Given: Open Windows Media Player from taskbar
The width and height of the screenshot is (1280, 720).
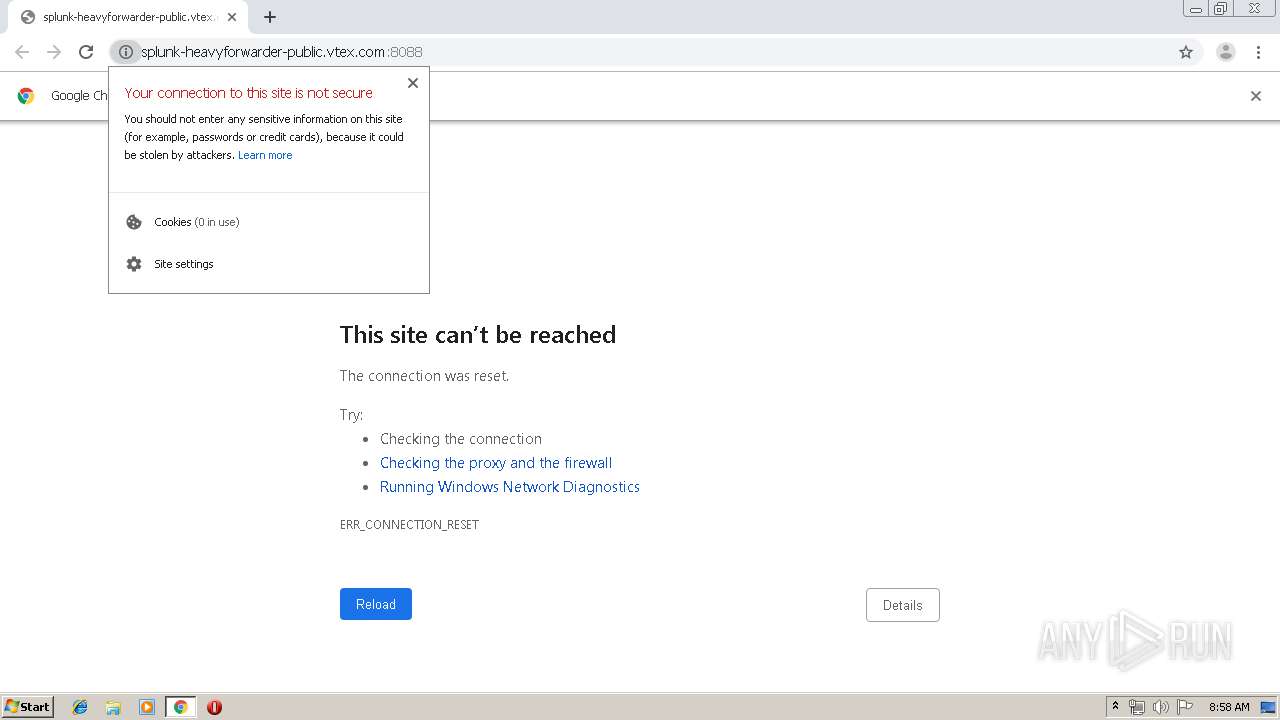Looking at the screenshot, I should (147, 707).
